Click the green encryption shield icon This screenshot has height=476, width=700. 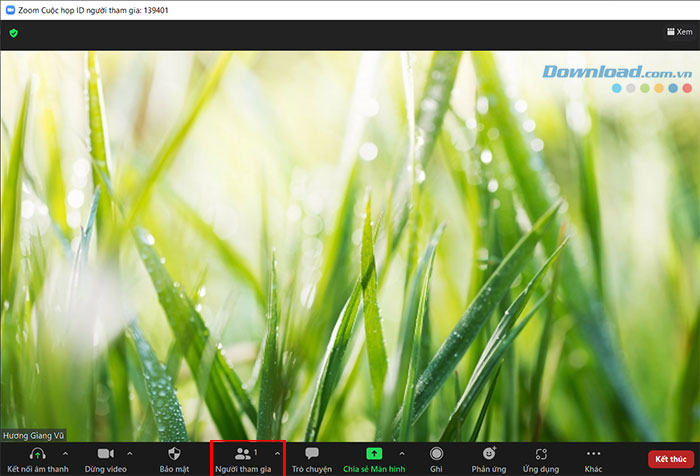14,32
